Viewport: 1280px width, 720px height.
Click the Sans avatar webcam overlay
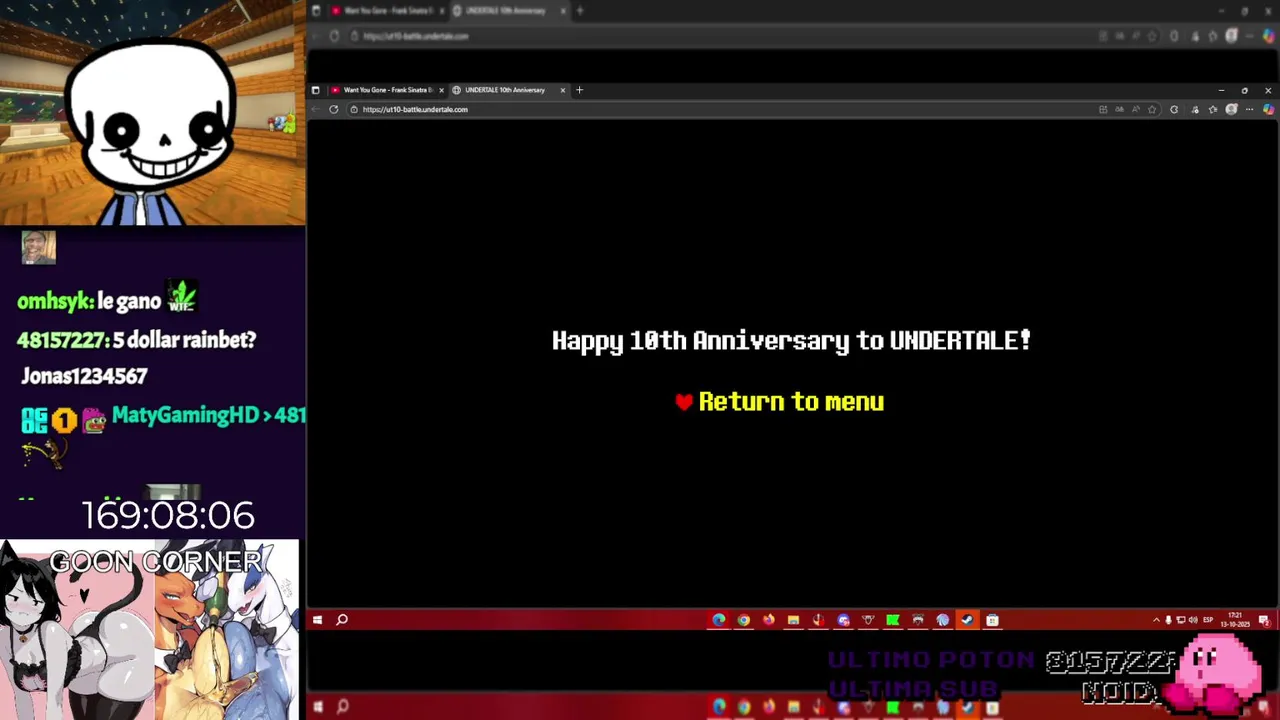click(x=152, y=112)
